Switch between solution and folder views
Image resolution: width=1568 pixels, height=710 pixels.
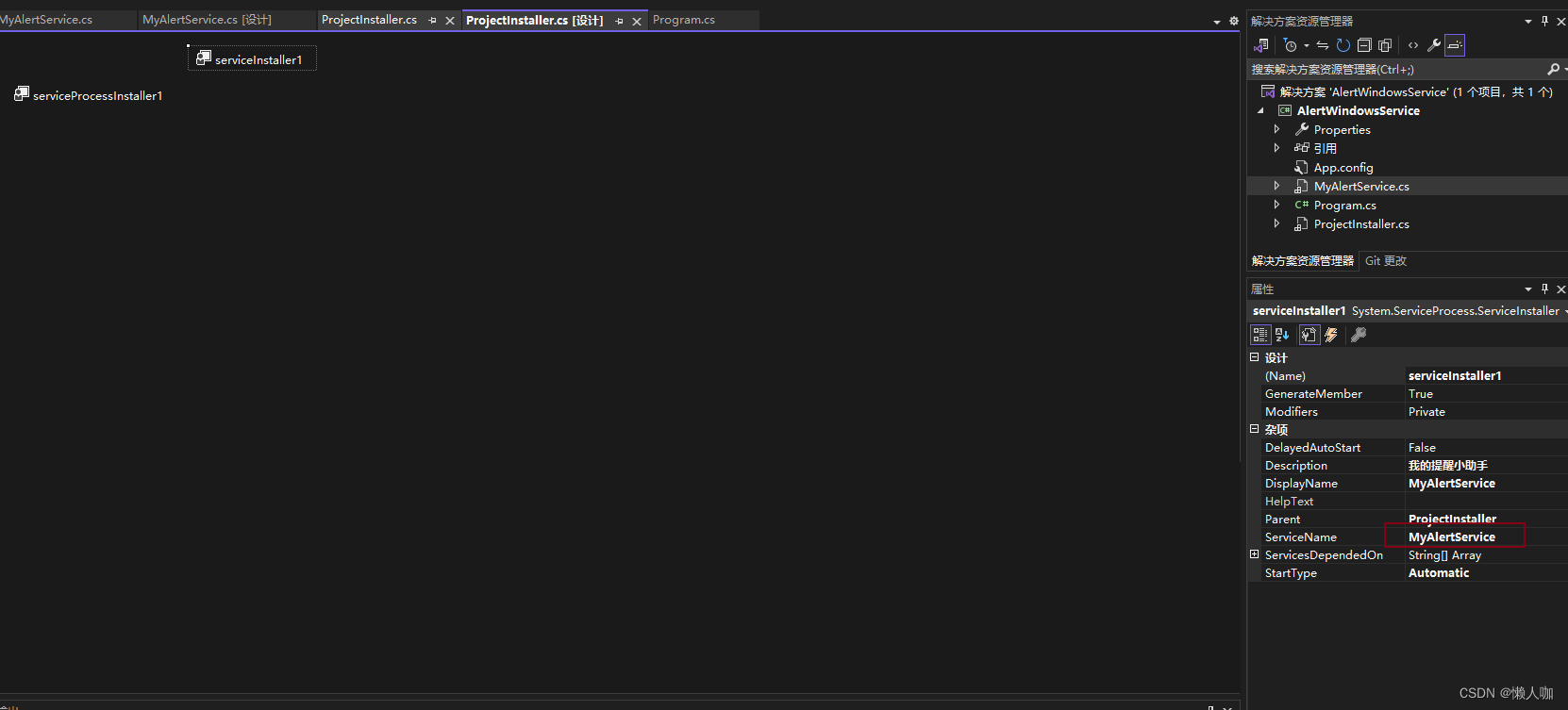pyautogui.click(x=1261, y=45)
